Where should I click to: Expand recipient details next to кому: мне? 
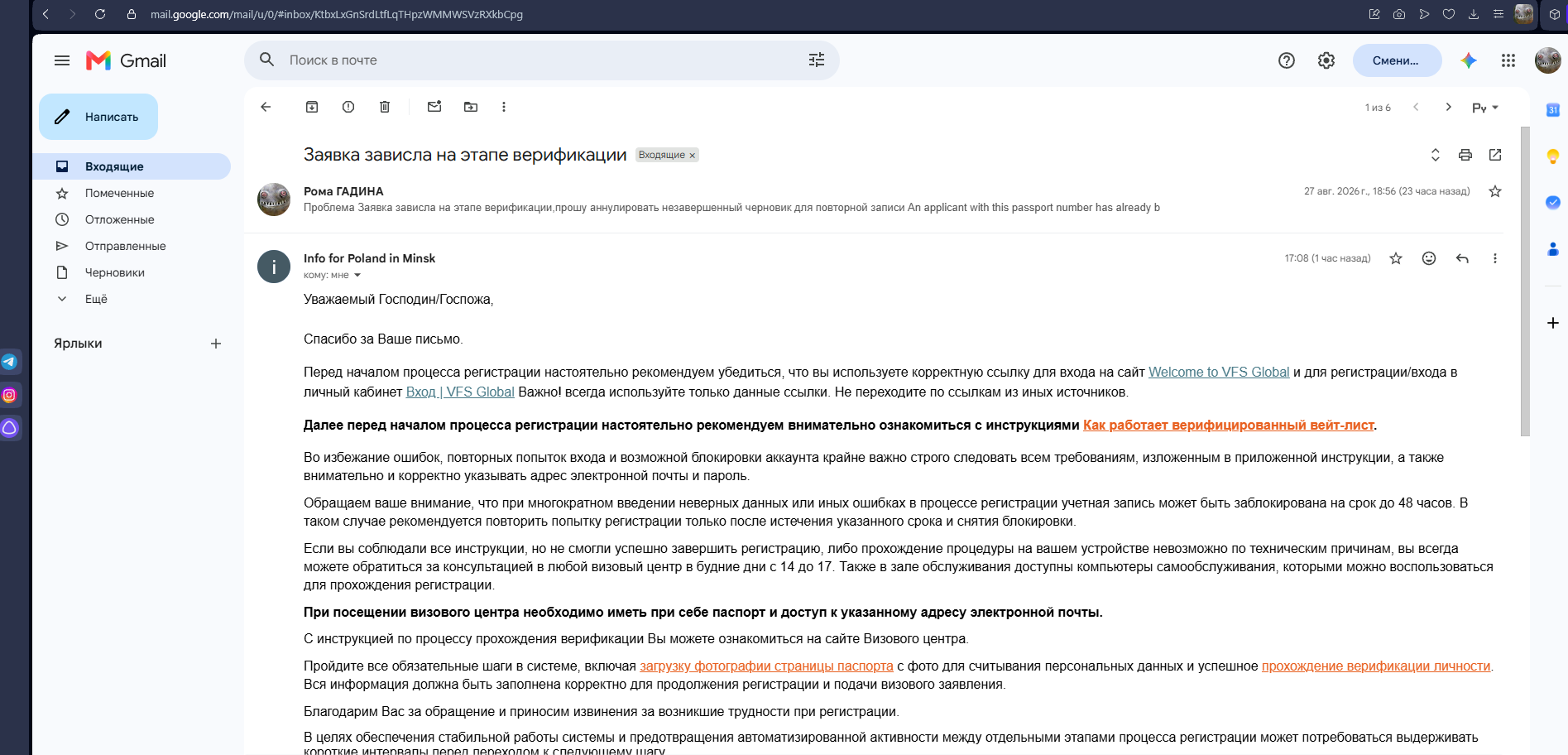[357, 275]
